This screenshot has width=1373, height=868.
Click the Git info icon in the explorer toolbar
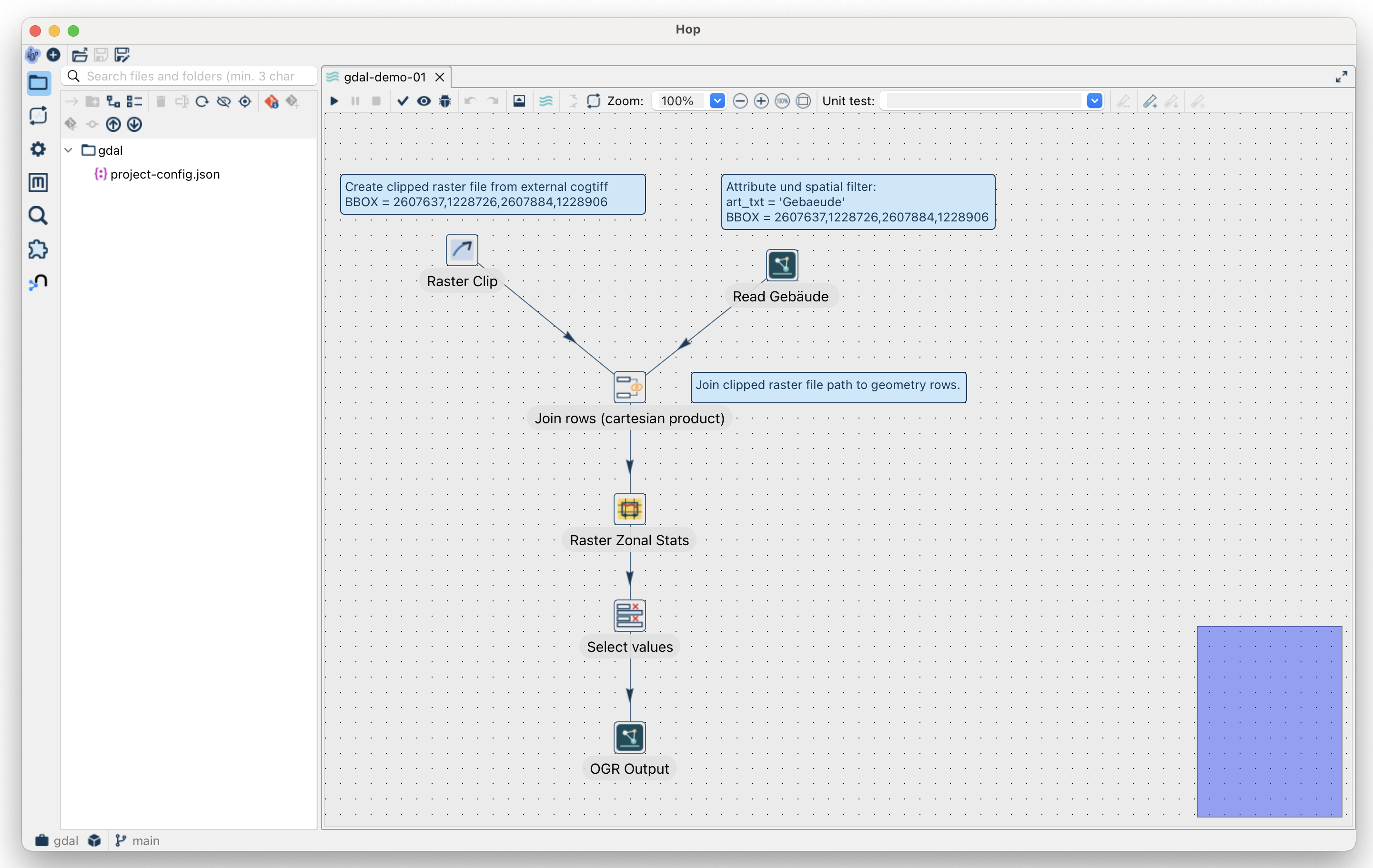[272, 101]
